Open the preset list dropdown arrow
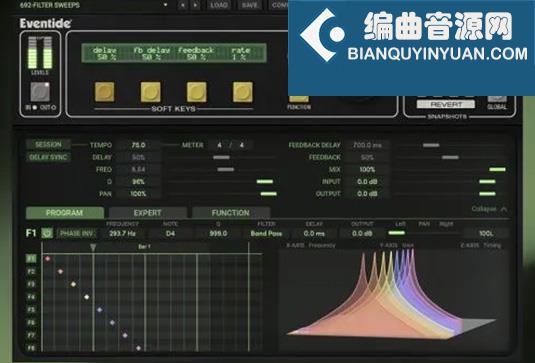The height and width of the screenshot is (363, 535). (x=165, y=5)
